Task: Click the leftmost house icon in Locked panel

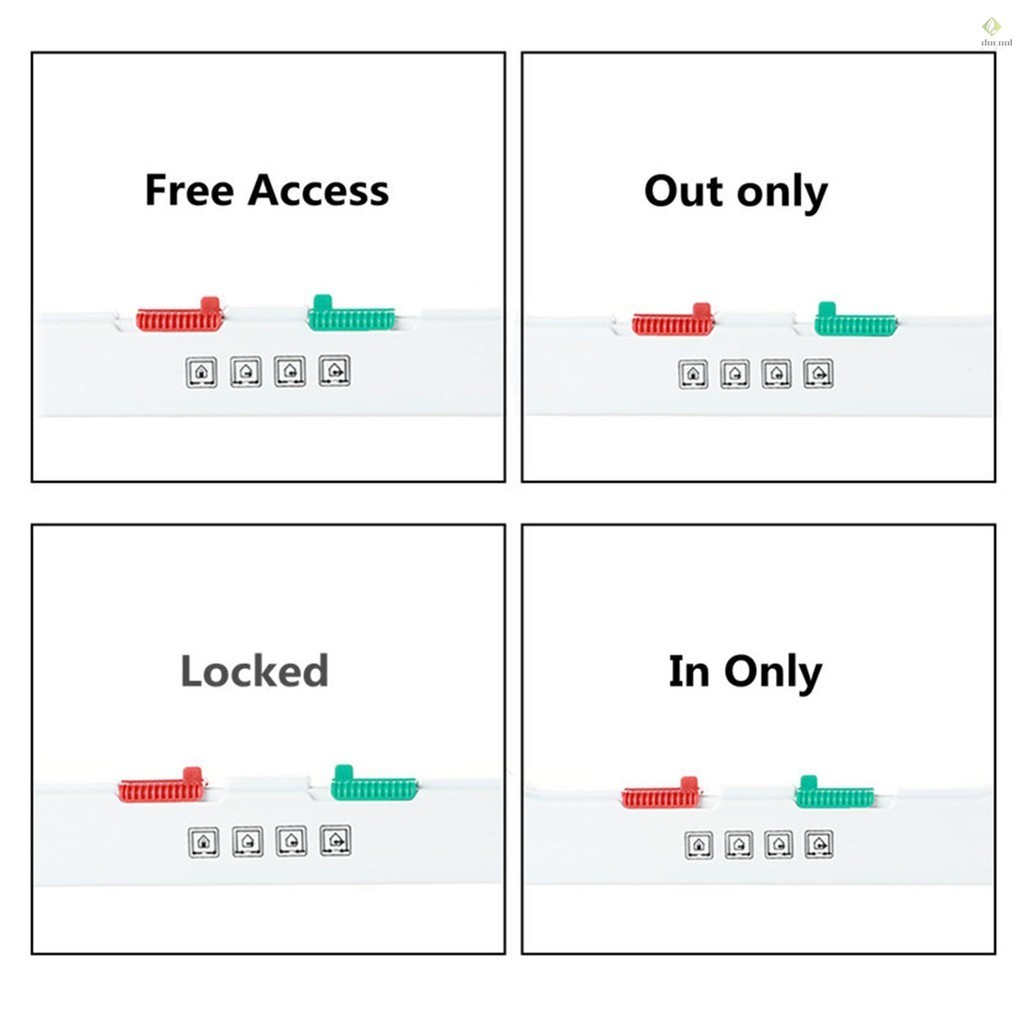Action: [x=203, y=841]
